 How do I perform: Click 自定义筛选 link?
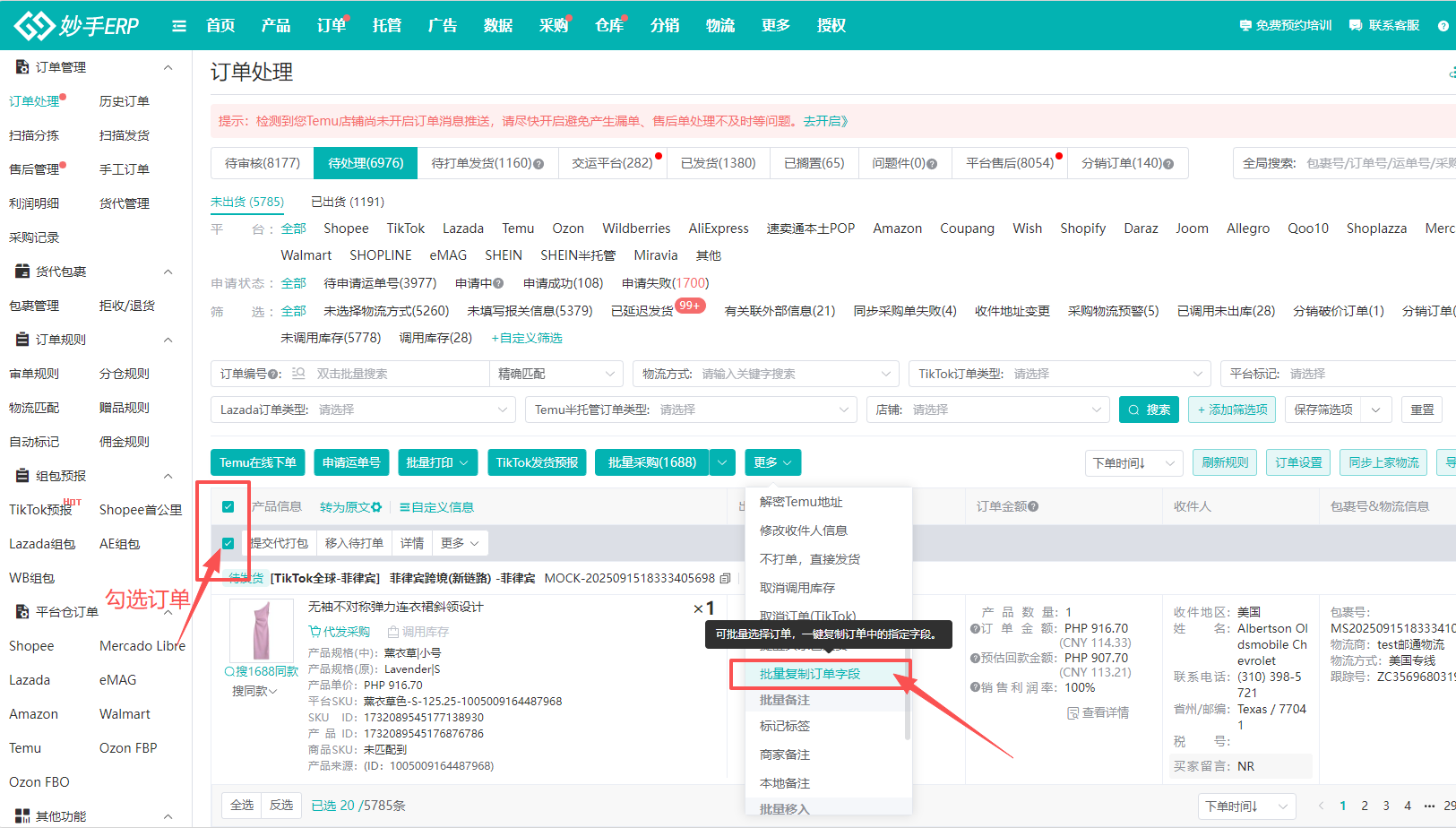coord(527,338)
